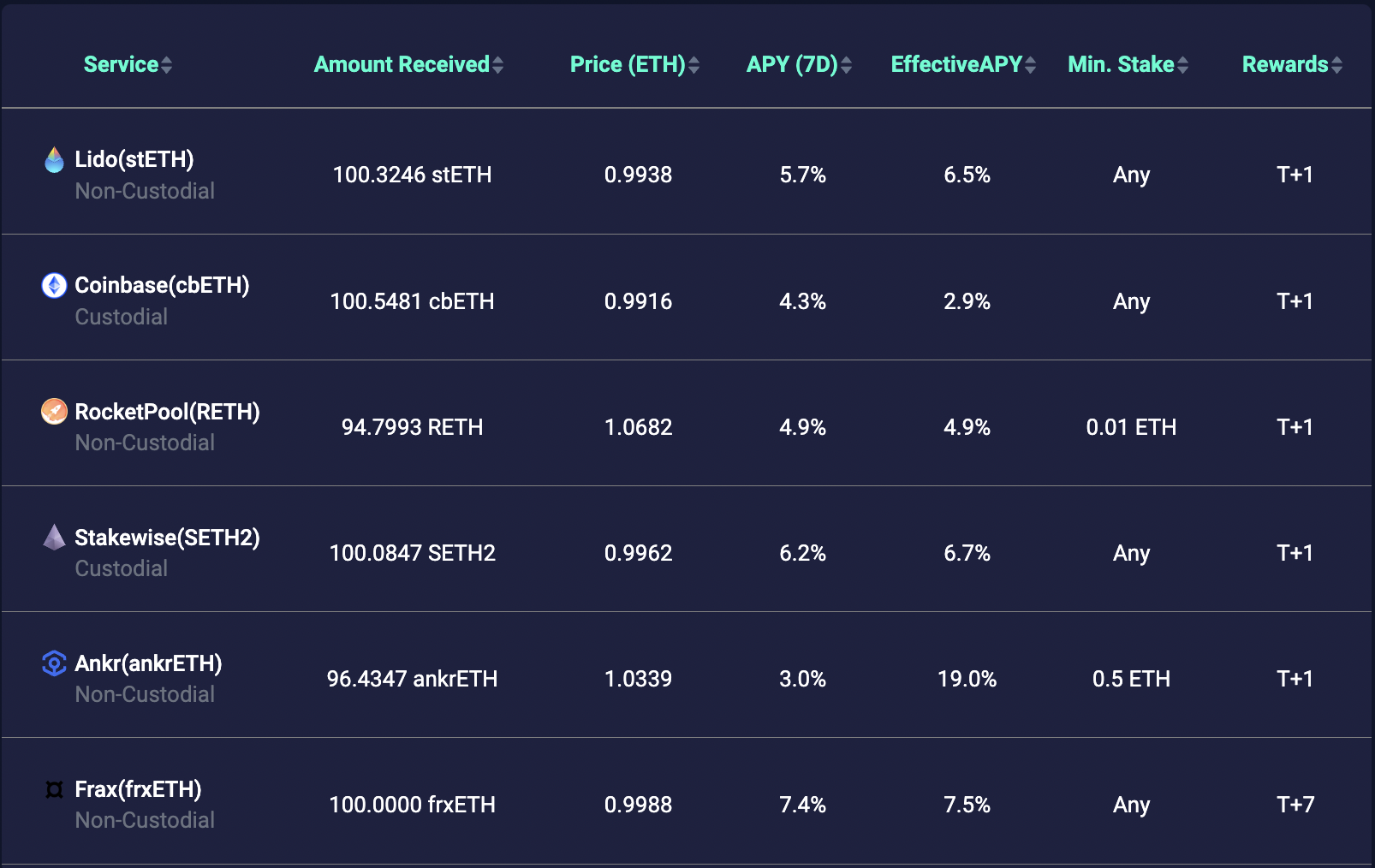Click the Min. Stake column header
Screen dimensions: 1375x868
1121,65
